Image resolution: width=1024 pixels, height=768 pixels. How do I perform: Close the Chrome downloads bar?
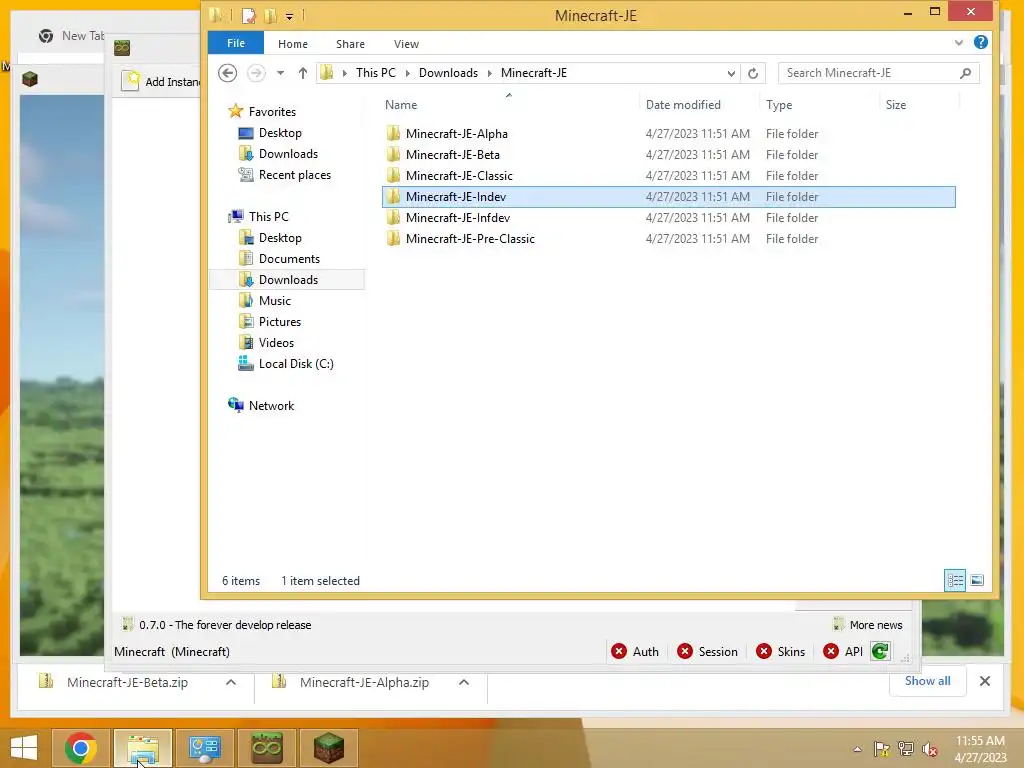tap(985, 681)
